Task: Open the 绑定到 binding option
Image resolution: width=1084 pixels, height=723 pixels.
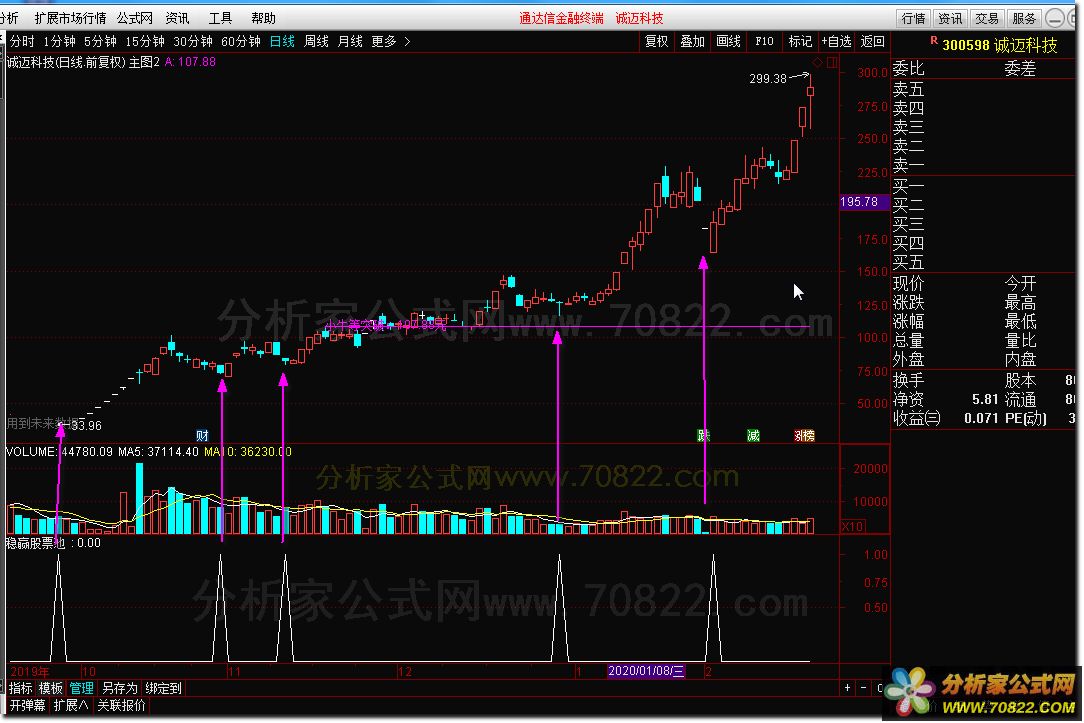Action: pyautogui.click(x=163, y=688)
